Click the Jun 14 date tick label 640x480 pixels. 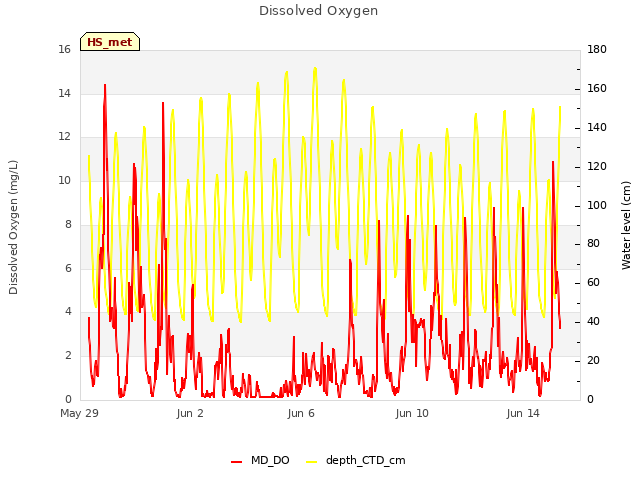pyautogui.click(x=523, y=413)
